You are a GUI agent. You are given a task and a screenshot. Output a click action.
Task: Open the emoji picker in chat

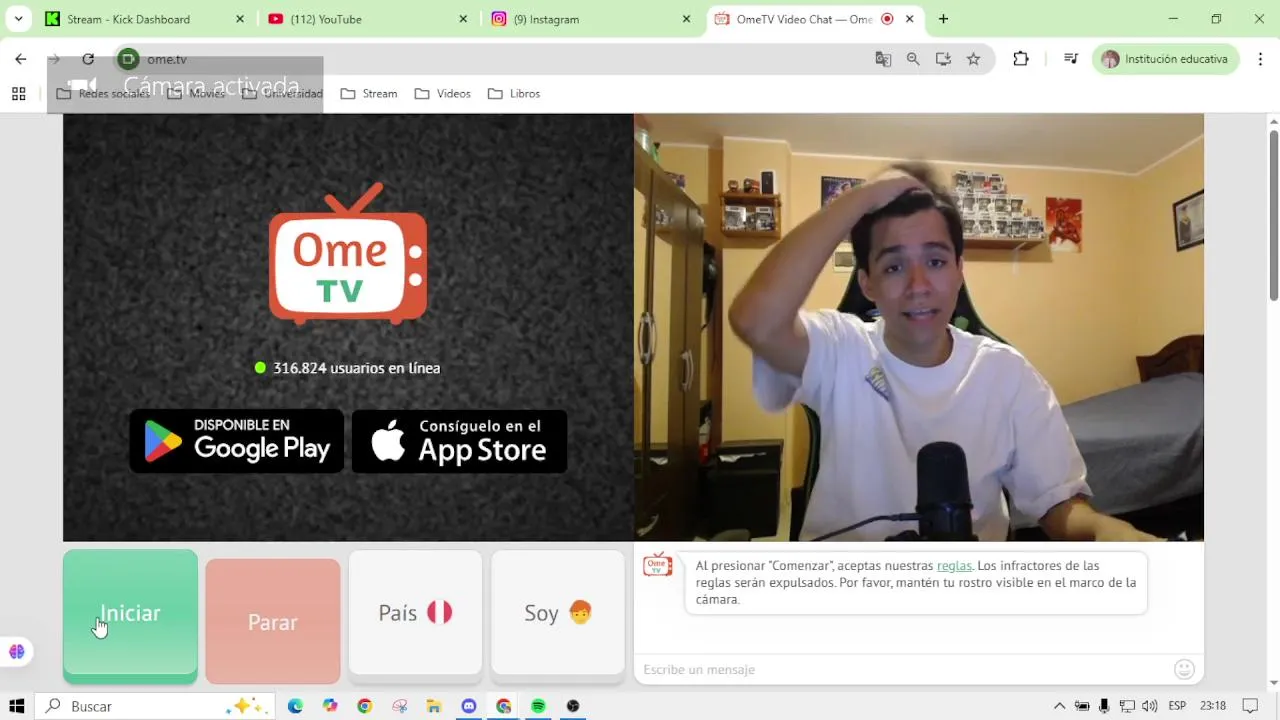(1185, 669)
